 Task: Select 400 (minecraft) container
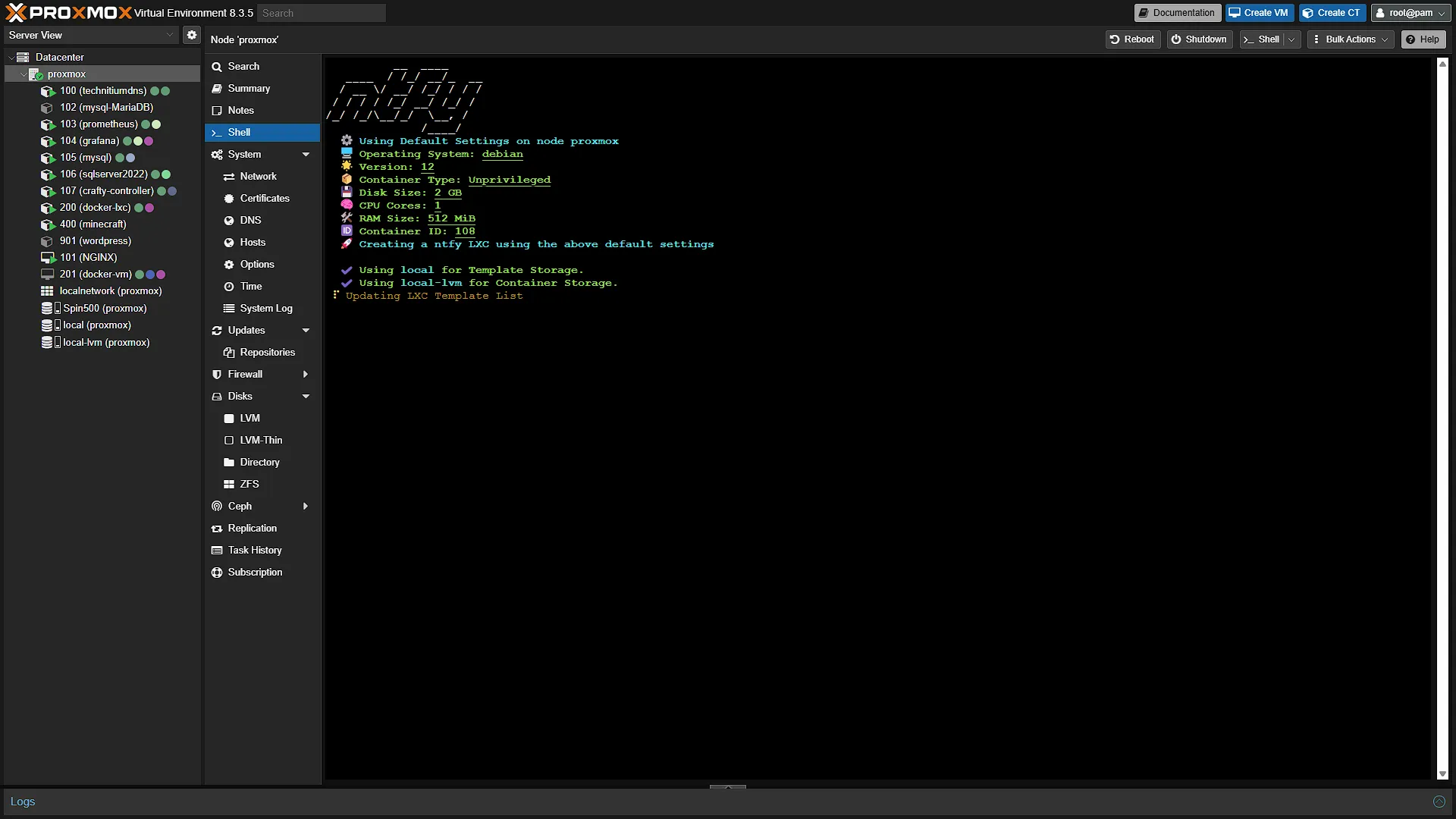pos(102,224)
